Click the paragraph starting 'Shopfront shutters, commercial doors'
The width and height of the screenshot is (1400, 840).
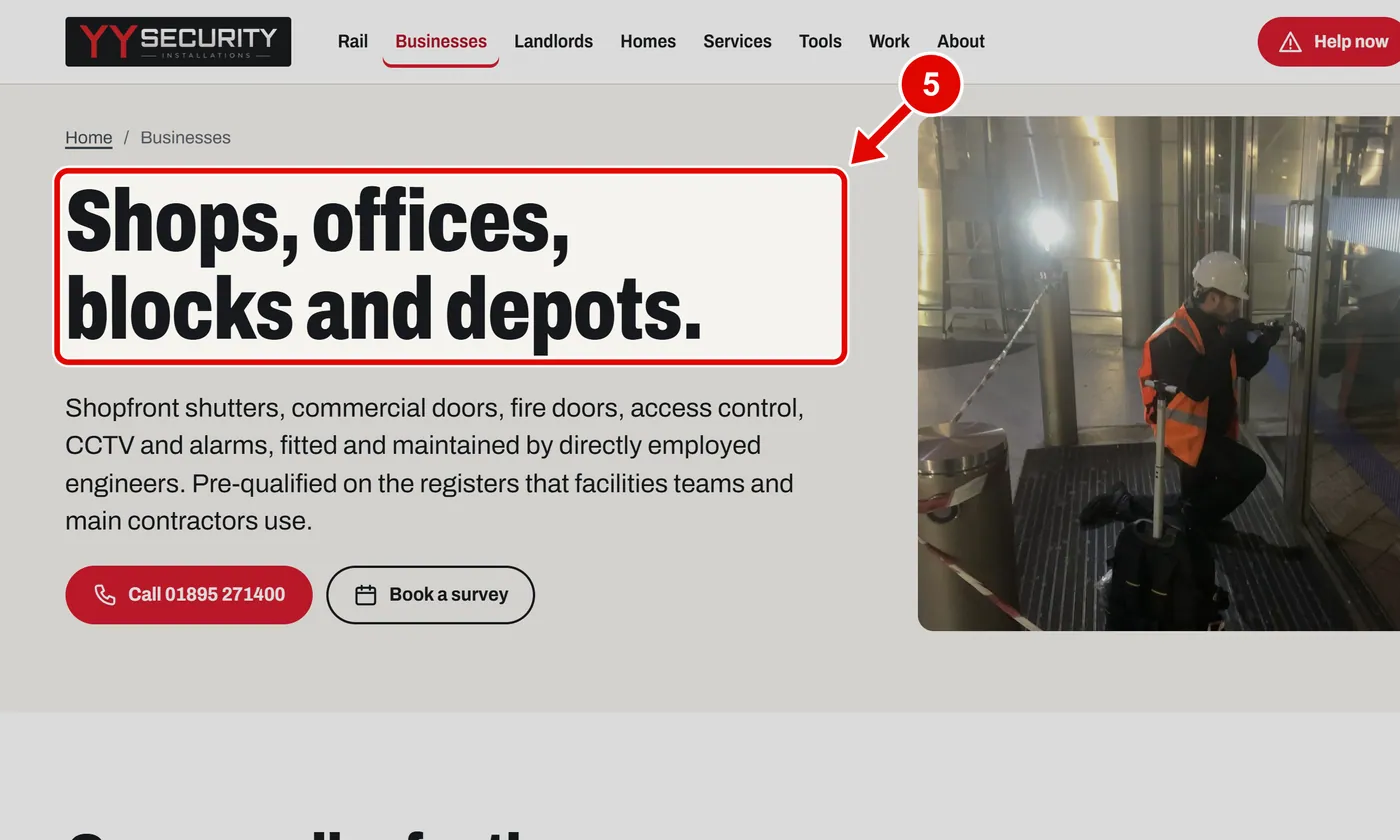tap(436, 464)
